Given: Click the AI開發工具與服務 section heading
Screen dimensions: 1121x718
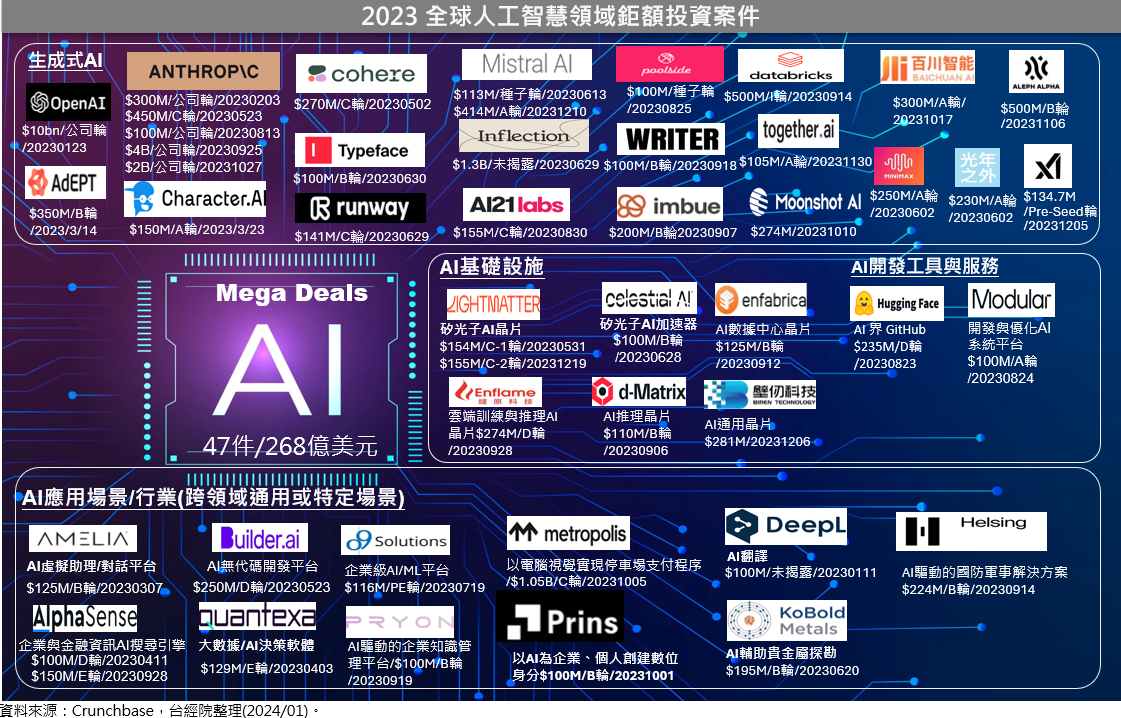Looking at the screenshot, I should pos(924,266).
